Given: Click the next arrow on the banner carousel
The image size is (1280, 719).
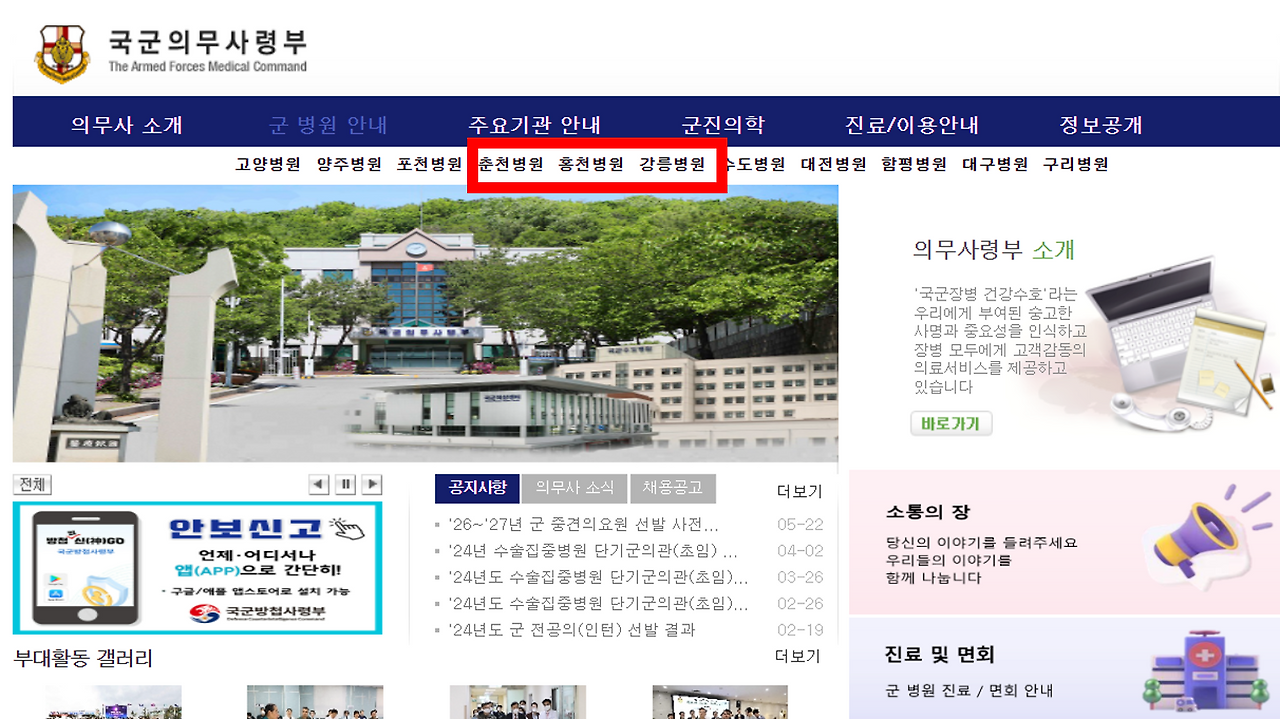Looking at the screenshot, I should (371, 484).
